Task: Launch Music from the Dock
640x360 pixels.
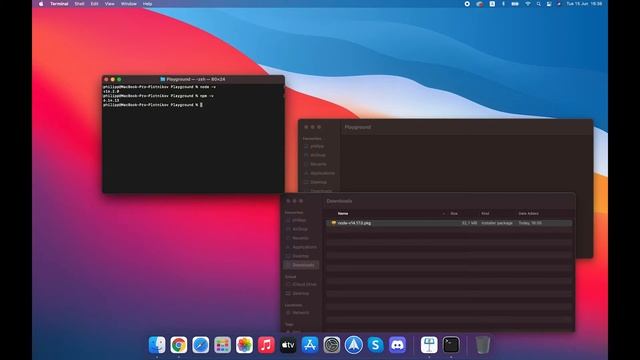Action: 266,345
